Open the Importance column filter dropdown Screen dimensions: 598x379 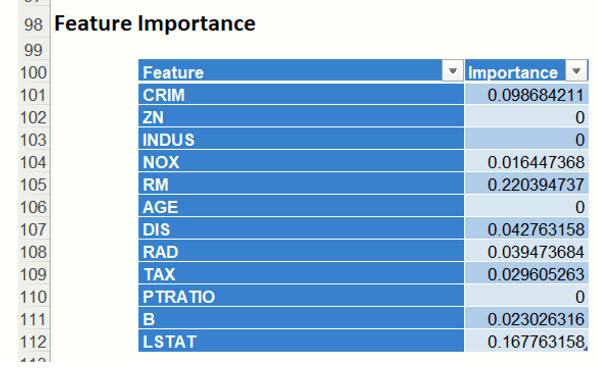pos(576,71)
